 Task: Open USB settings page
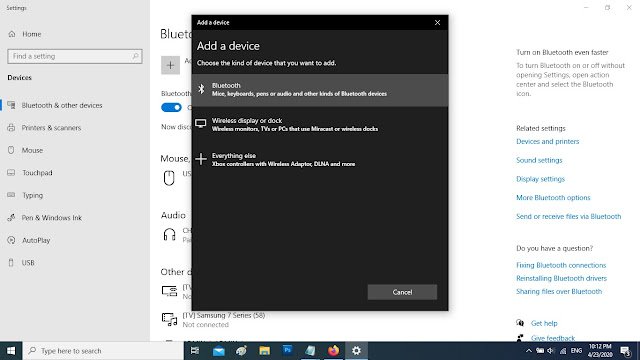click(28, 263)
